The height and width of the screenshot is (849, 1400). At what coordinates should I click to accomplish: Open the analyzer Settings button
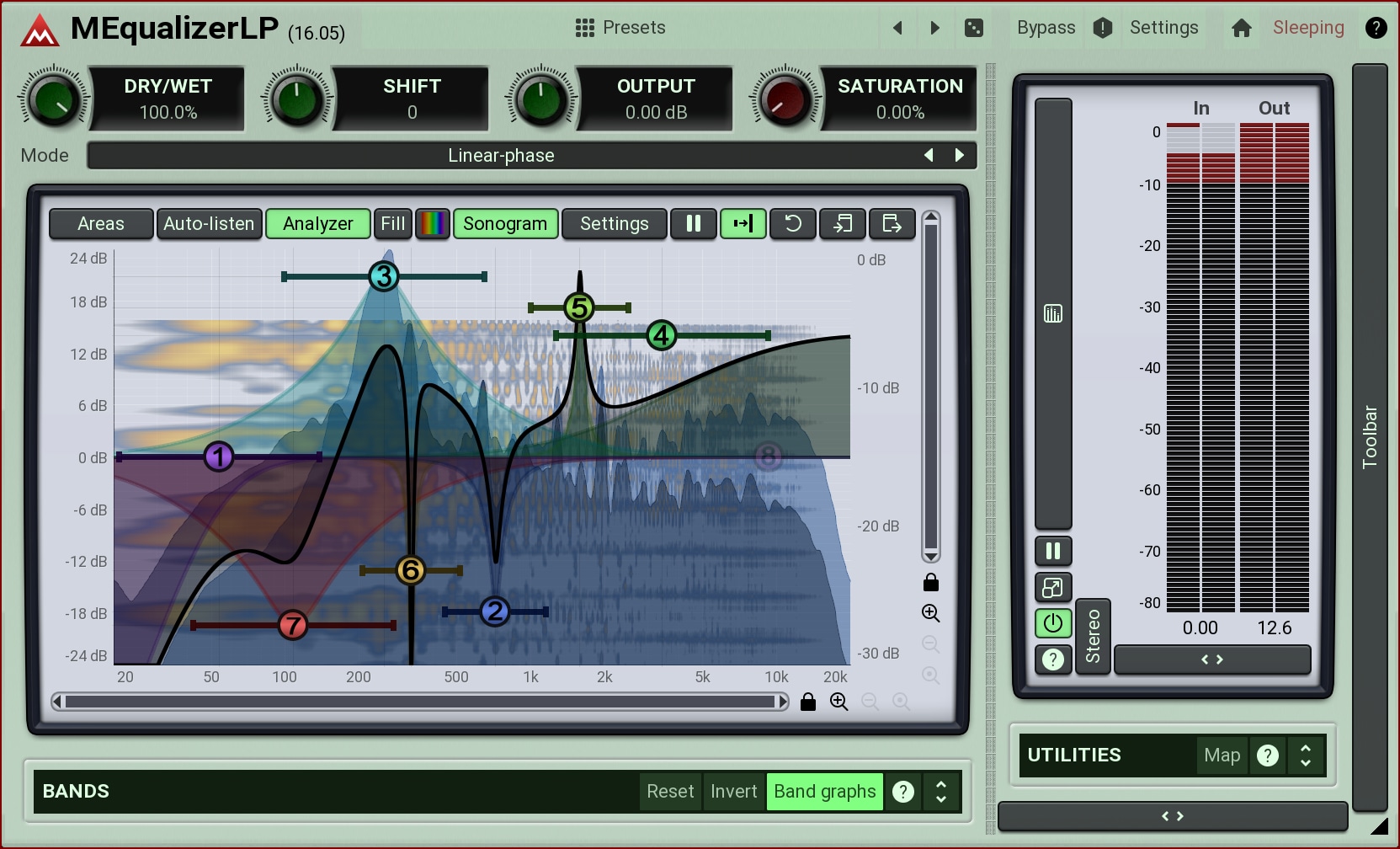pyautogui.click(x=615, y=223)
